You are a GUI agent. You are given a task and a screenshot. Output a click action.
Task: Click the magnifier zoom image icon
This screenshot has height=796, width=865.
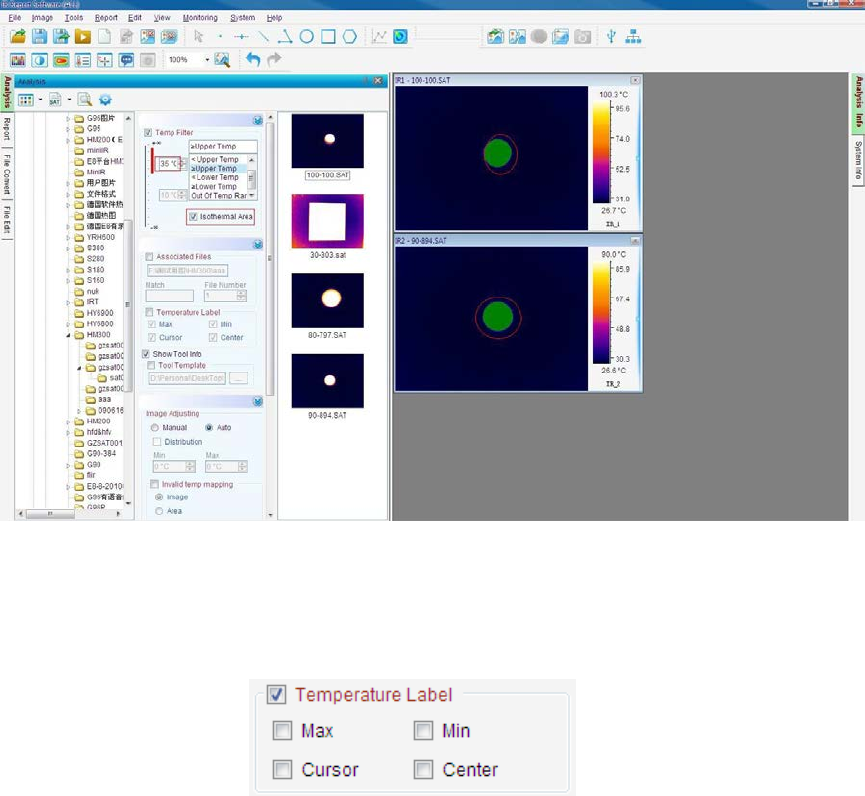(222, 60)
